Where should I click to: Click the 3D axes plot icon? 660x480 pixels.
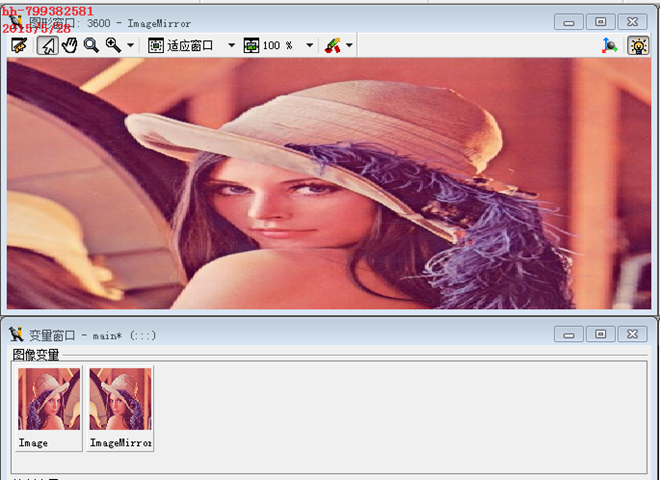click(x=609, y=45)
